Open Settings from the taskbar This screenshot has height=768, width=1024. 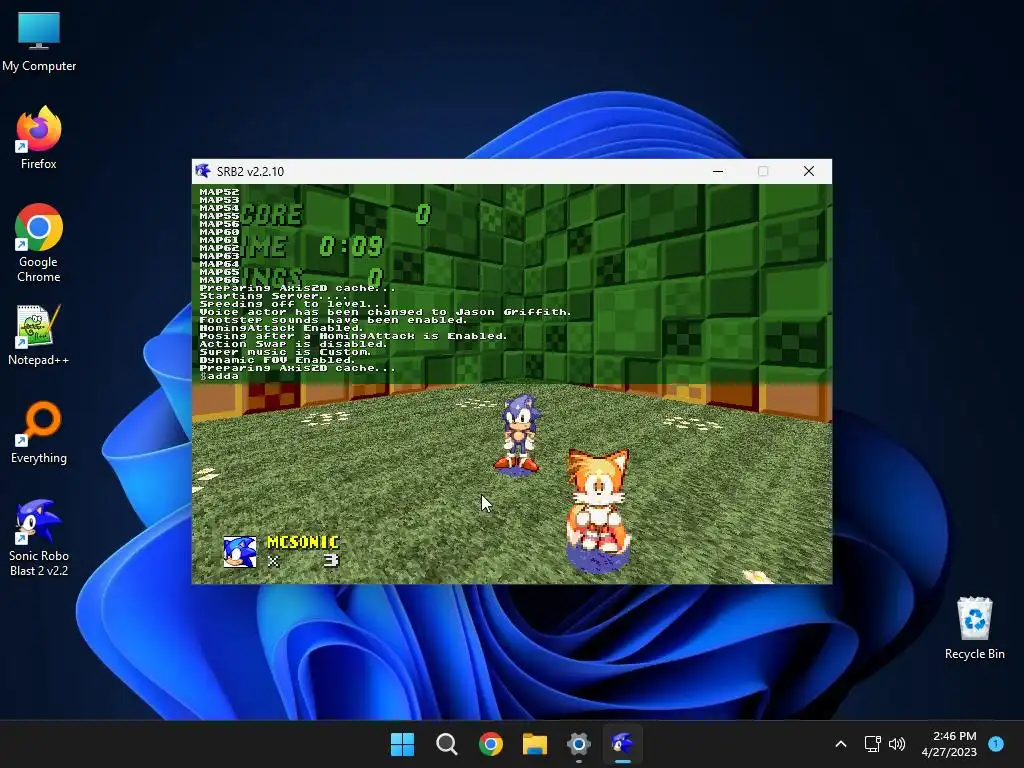tap(579, 744)
